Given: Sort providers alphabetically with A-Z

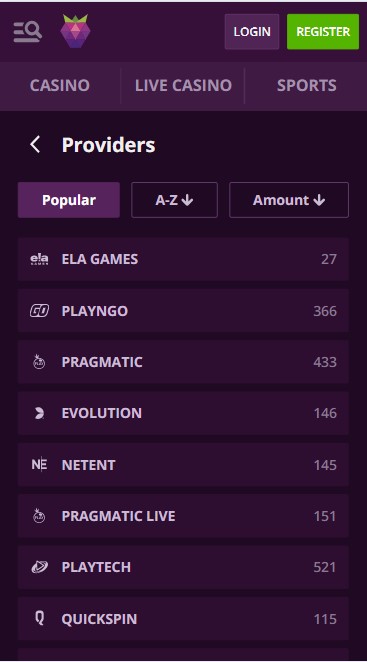Looking at the screenshot, I should tap(174, 200).
